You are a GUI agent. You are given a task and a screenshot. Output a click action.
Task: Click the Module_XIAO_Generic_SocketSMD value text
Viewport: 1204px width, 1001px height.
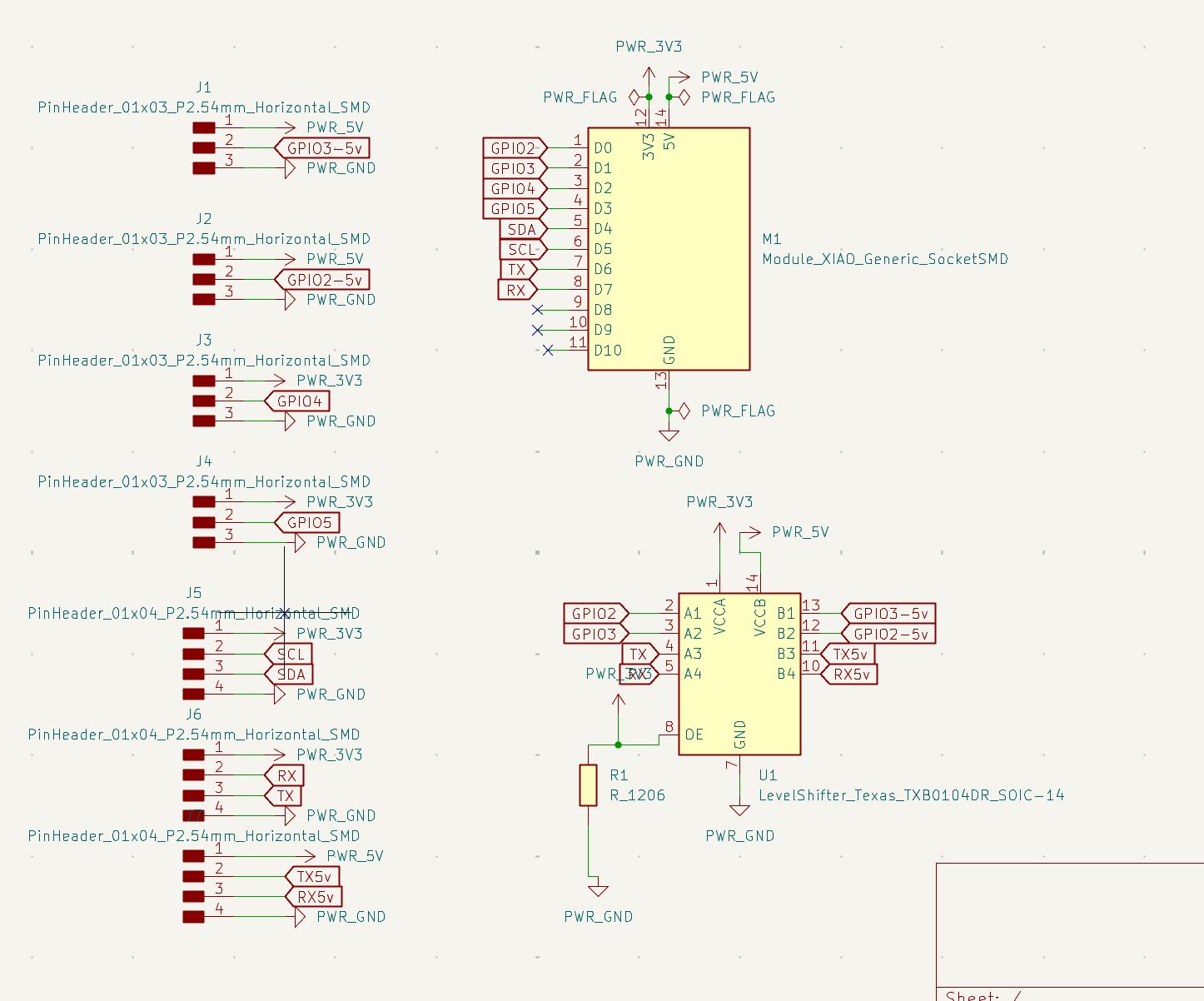point(885,259)
